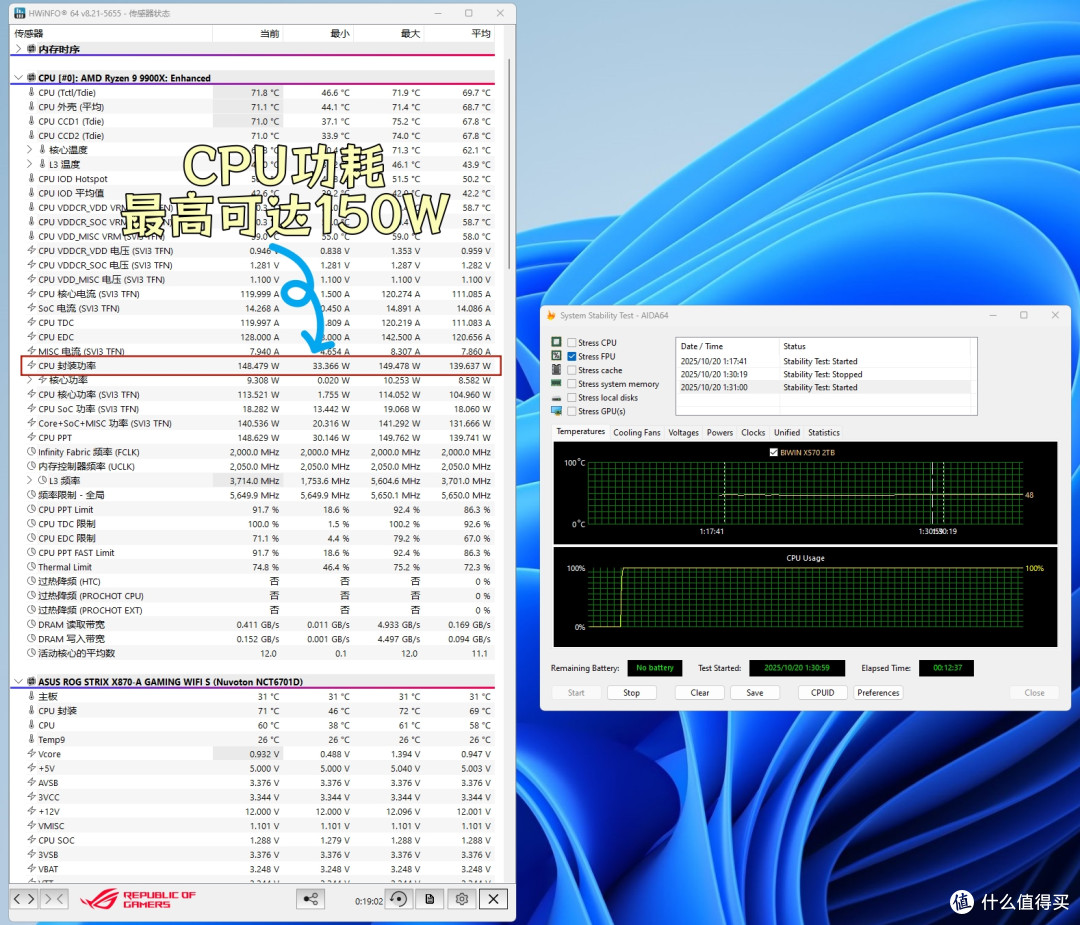Open the Statistics tab
Screen dimensions: 1080x925
coord(824,433)
